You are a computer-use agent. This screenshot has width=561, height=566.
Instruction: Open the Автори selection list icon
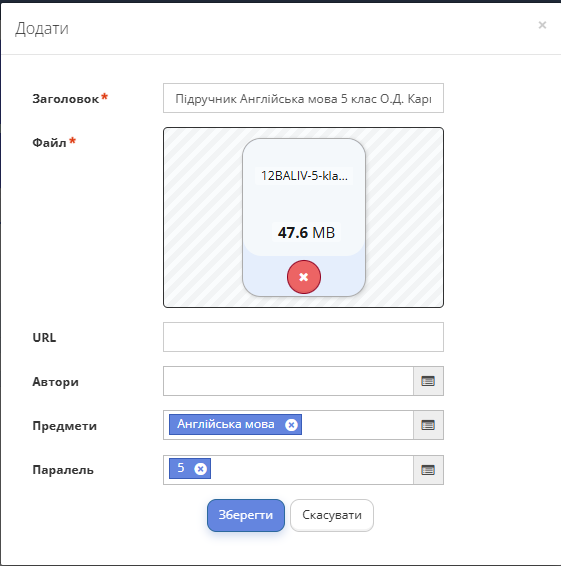click(x=428, y=381)
